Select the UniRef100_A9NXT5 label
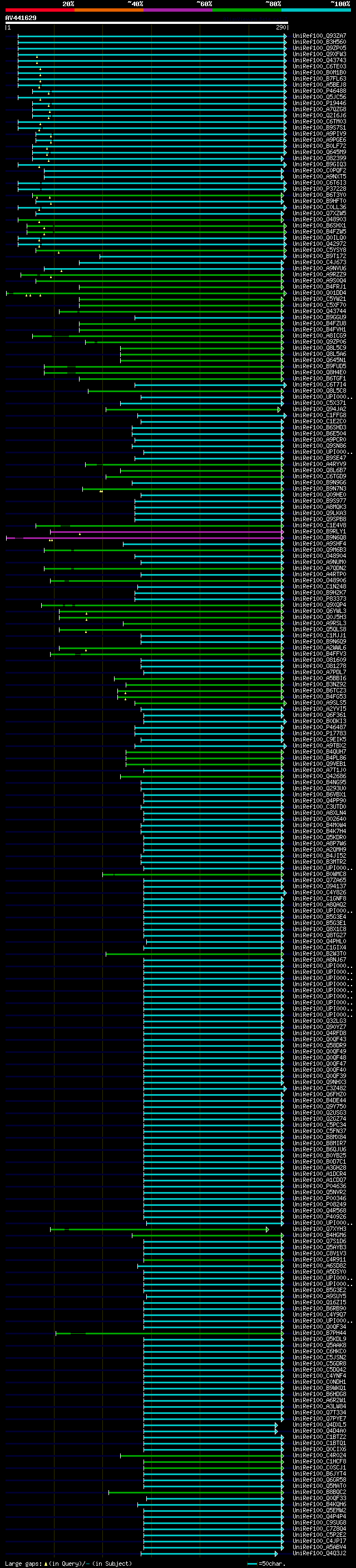 tap(319, 176)
